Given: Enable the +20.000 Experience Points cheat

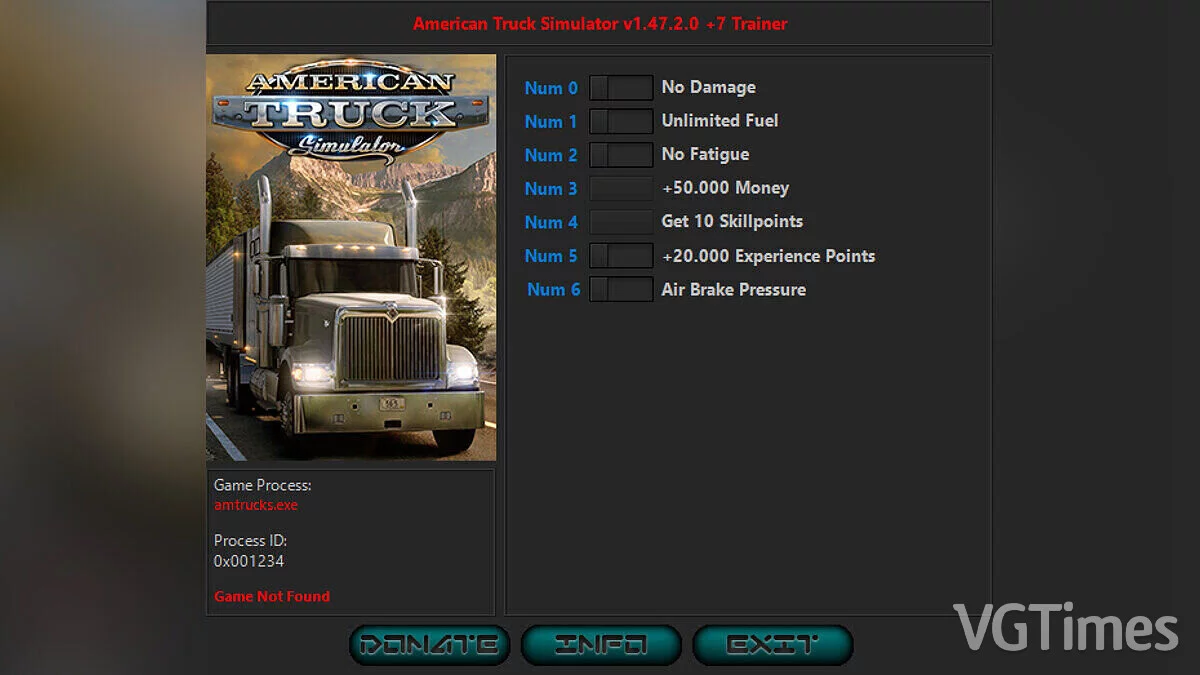Looking at the screenshot, I should tap(621, 255).
